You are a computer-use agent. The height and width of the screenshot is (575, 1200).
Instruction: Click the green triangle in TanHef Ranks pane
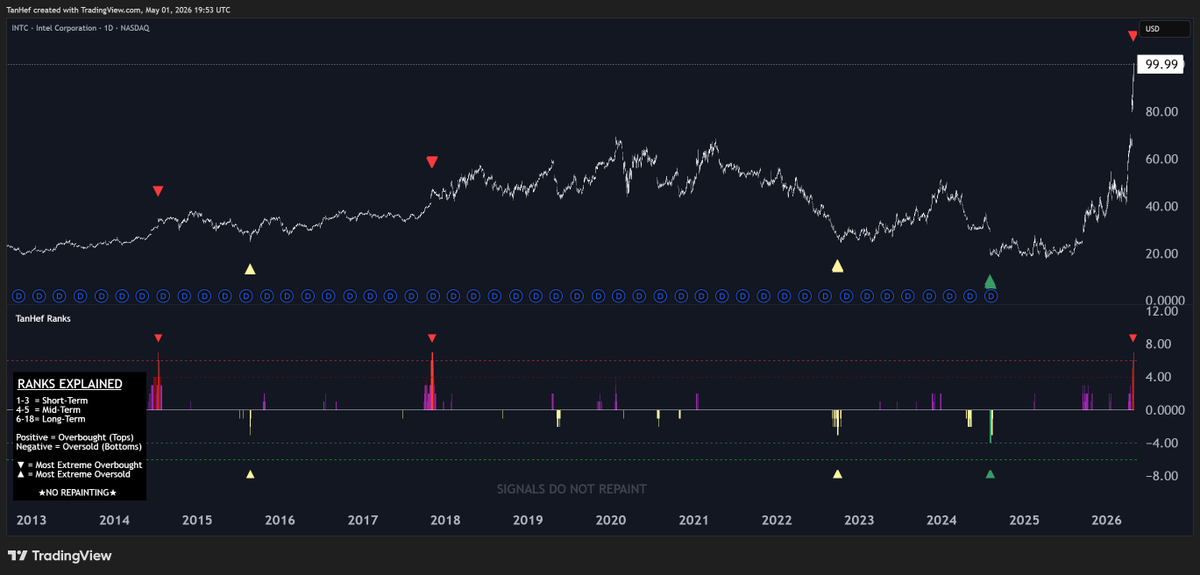tap(990, 475)
